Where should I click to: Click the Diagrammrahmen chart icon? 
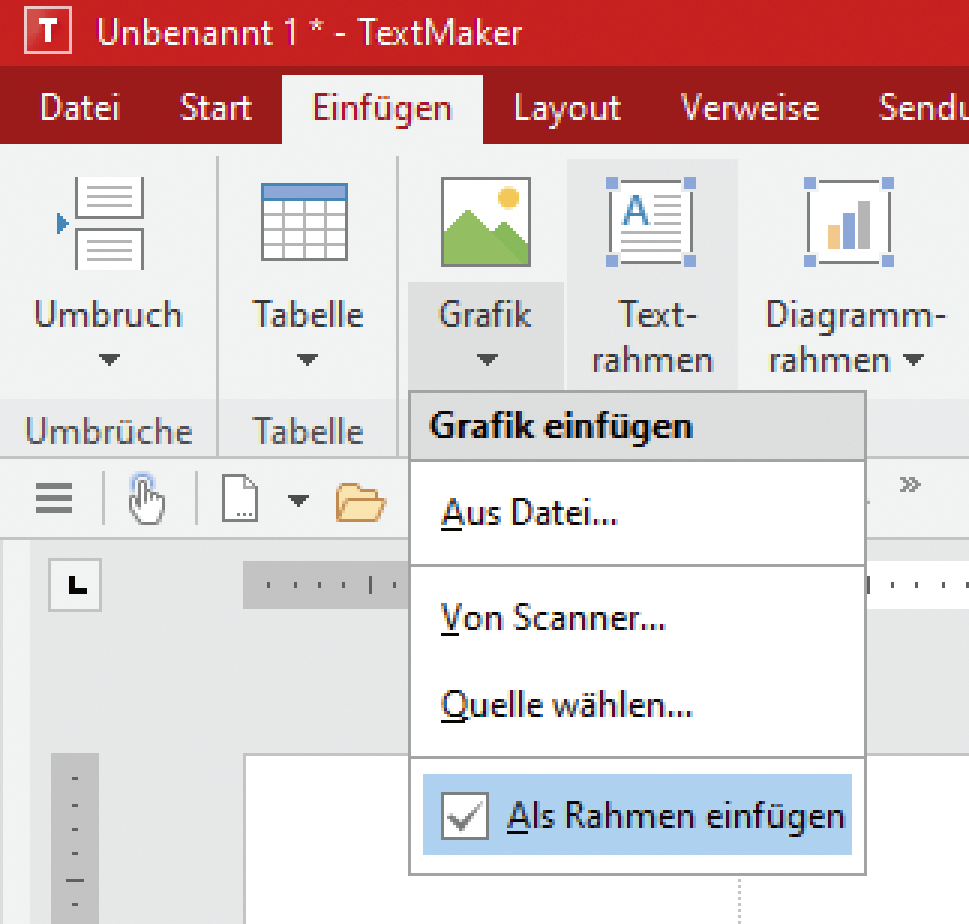pos(849,222)
